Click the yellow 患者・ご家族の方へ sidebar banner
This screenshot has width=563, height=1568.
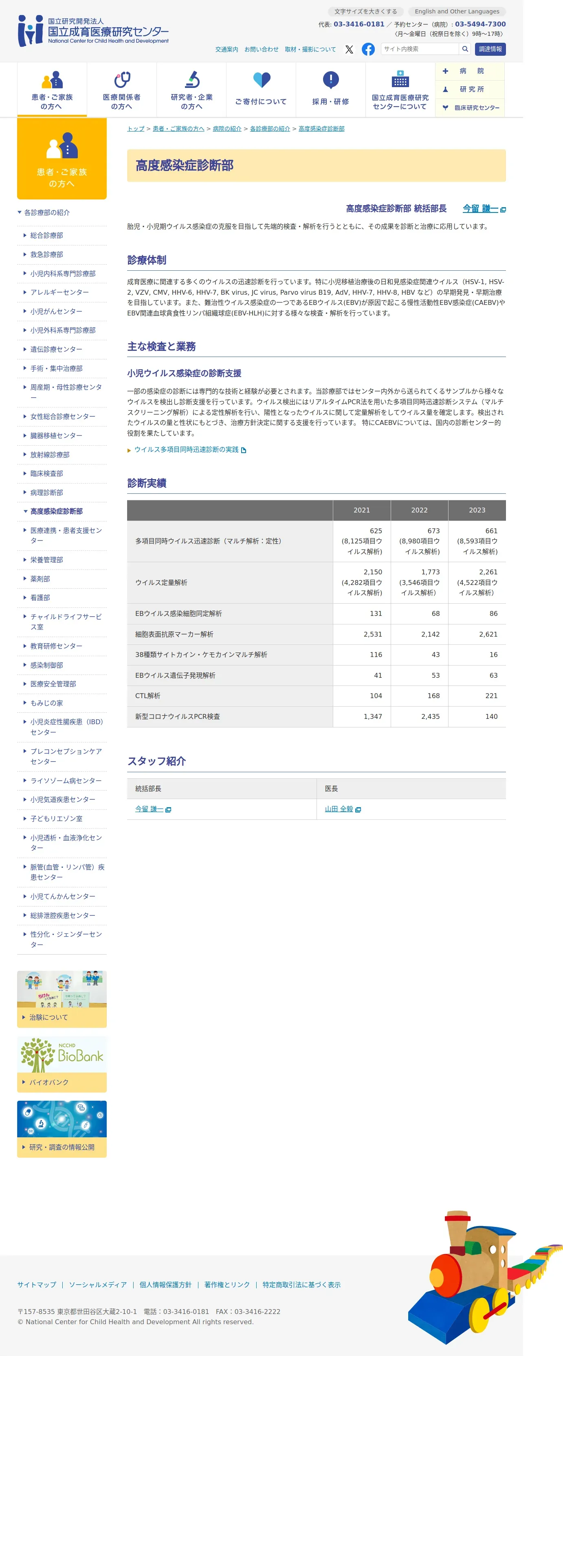[62, 159]
